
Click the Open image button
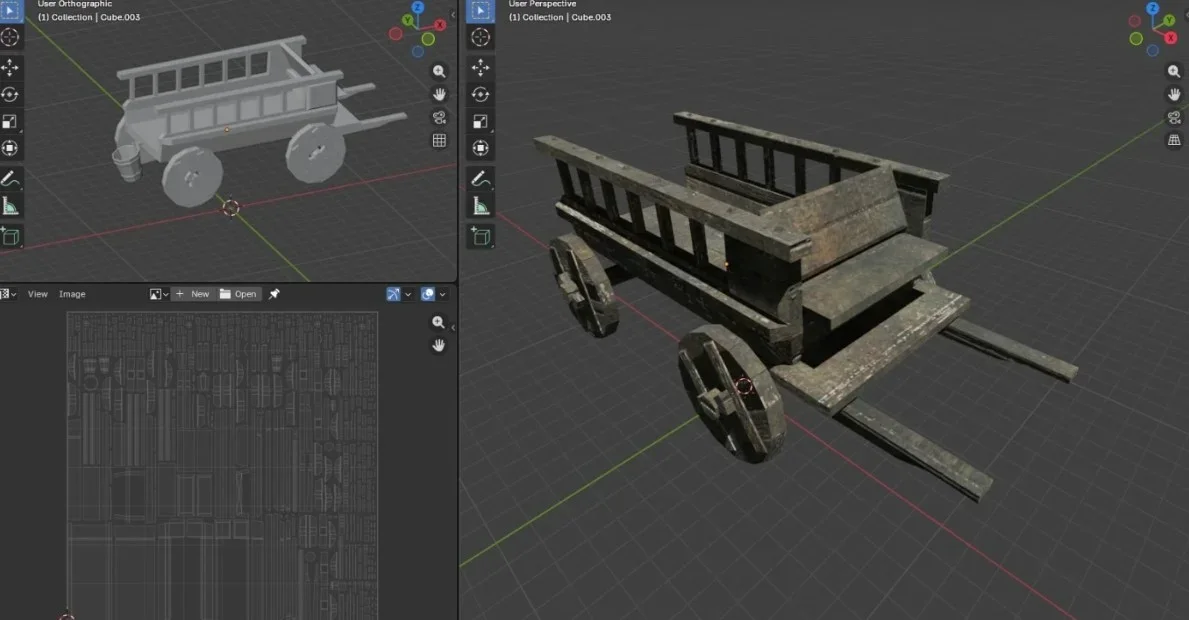(238, 294)
